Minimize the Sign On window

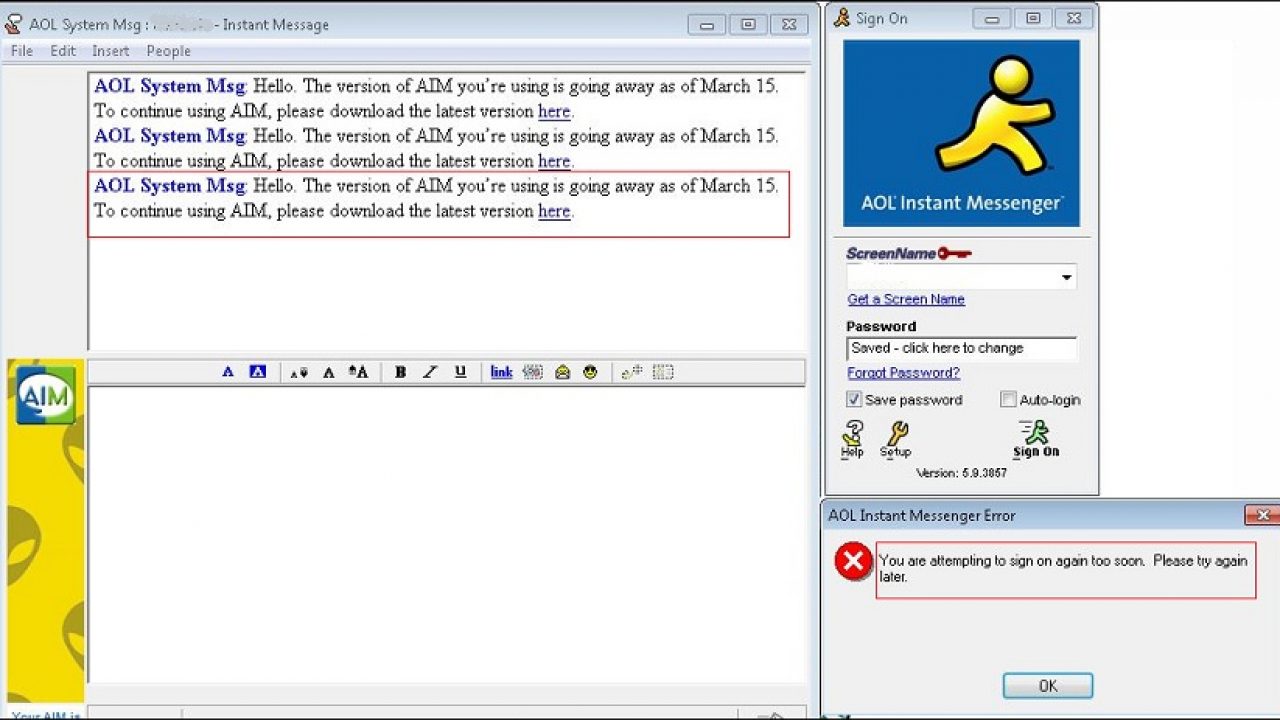pyautogui.click(x=993, y=18)
